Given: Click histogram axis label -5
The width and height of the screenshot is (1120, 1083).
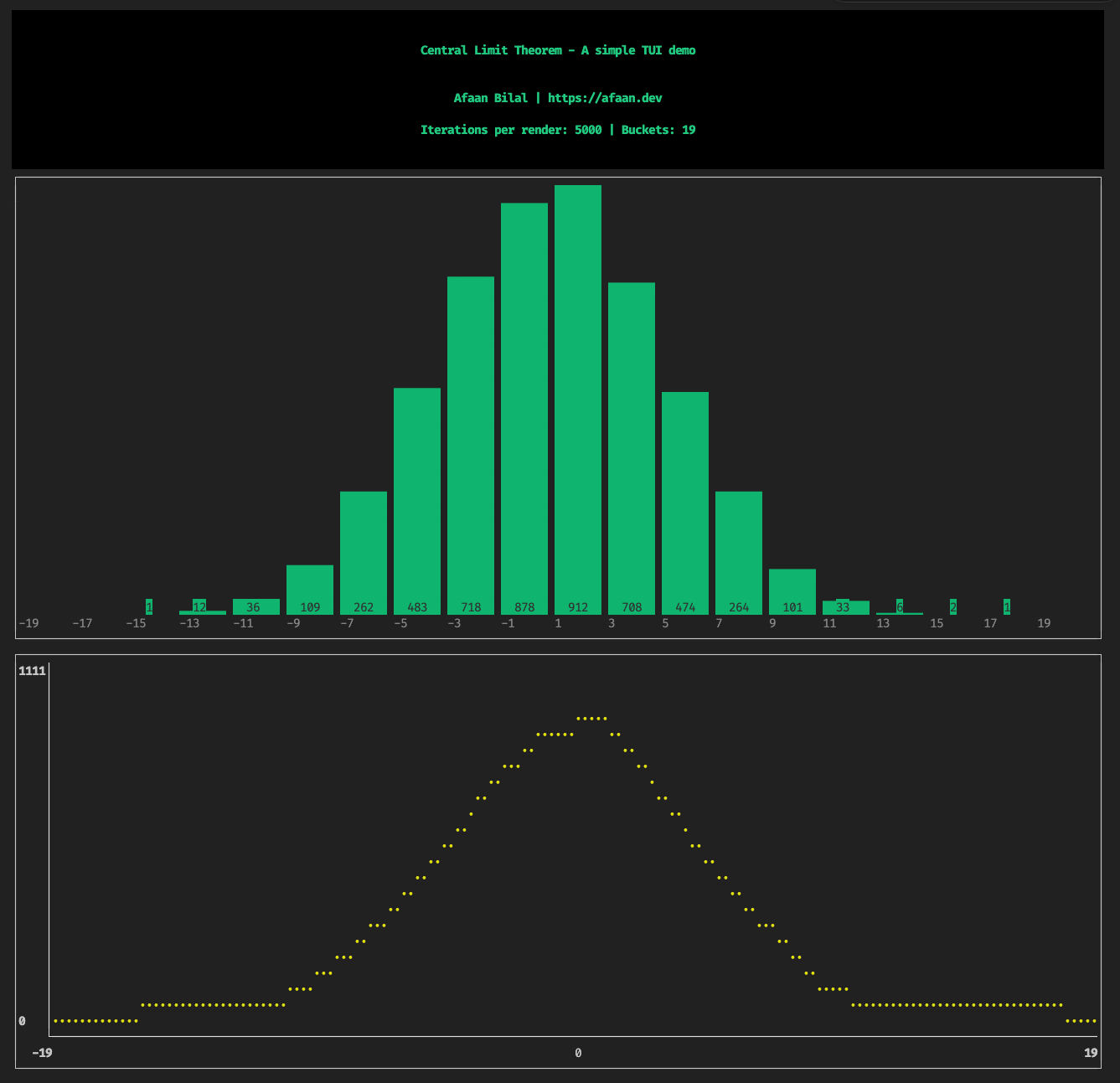Looking at the screenshot, I should click(x=400, y=623).
